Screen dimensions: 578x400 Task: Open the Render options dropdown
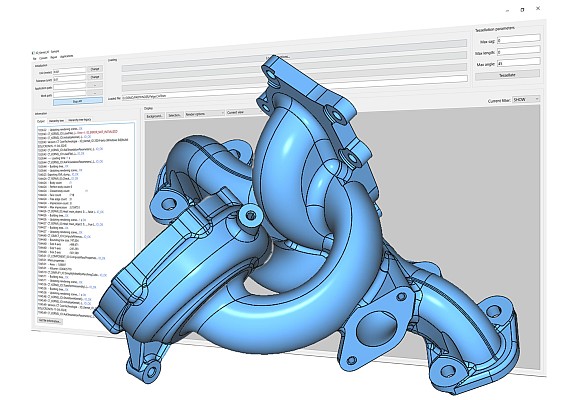pos(205,114)
